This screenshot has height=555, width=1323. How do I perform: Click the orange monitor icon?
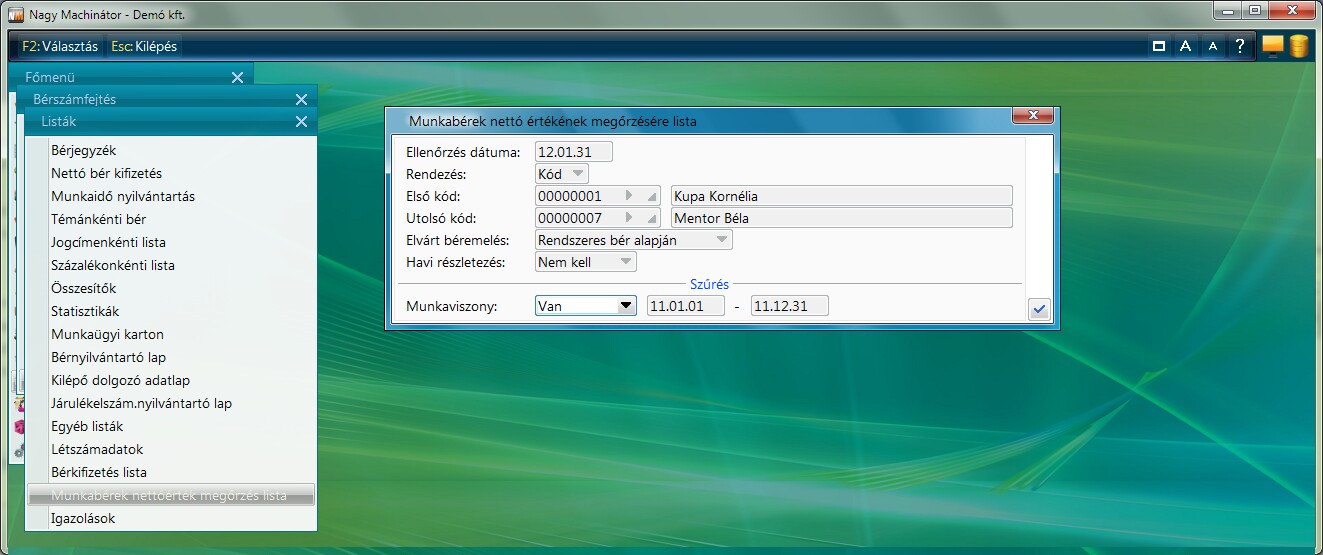click(1272, 46)
